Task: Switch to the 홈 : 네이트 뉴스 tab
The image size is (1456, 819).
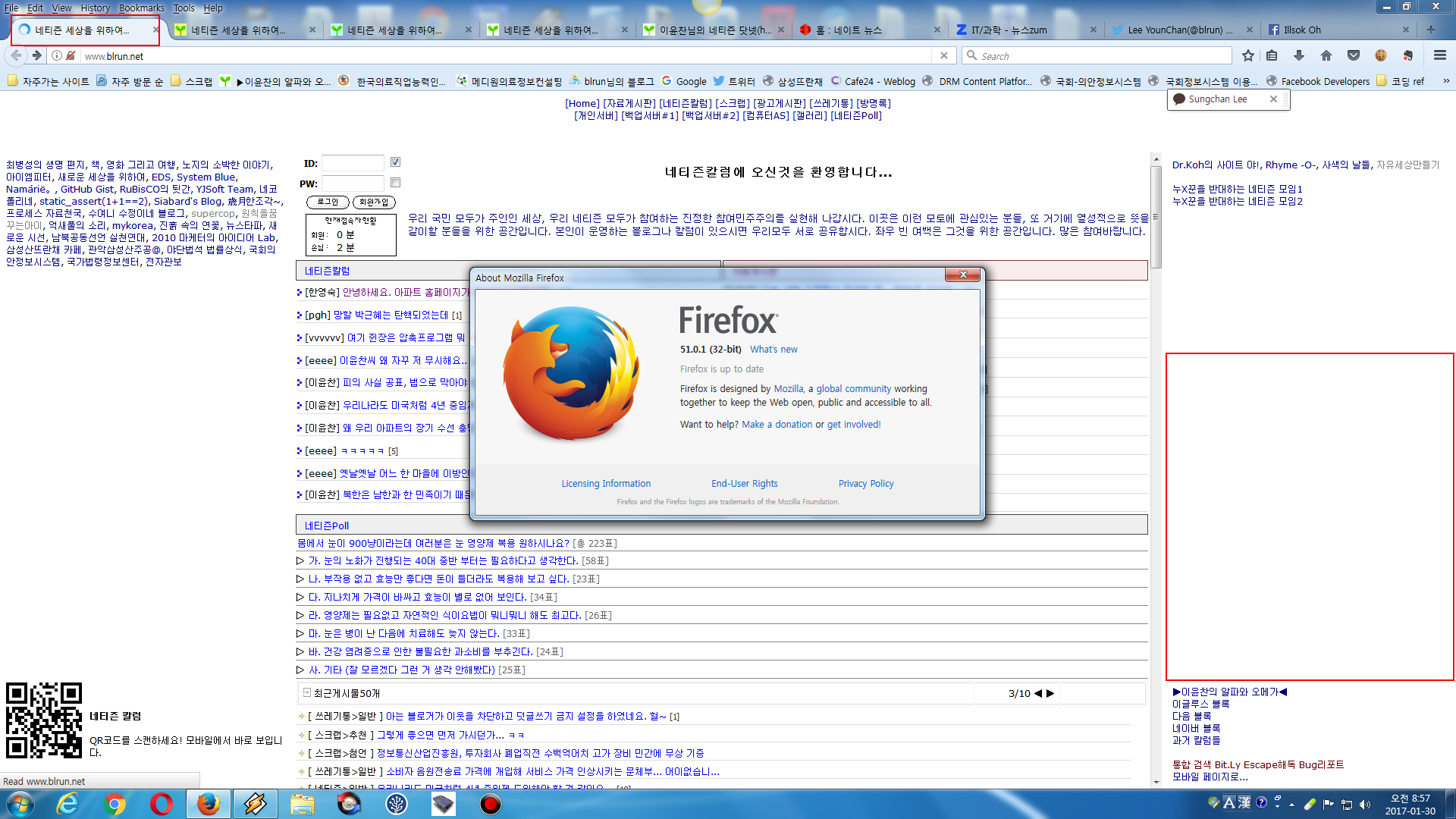Action: [x=869, y=30]
